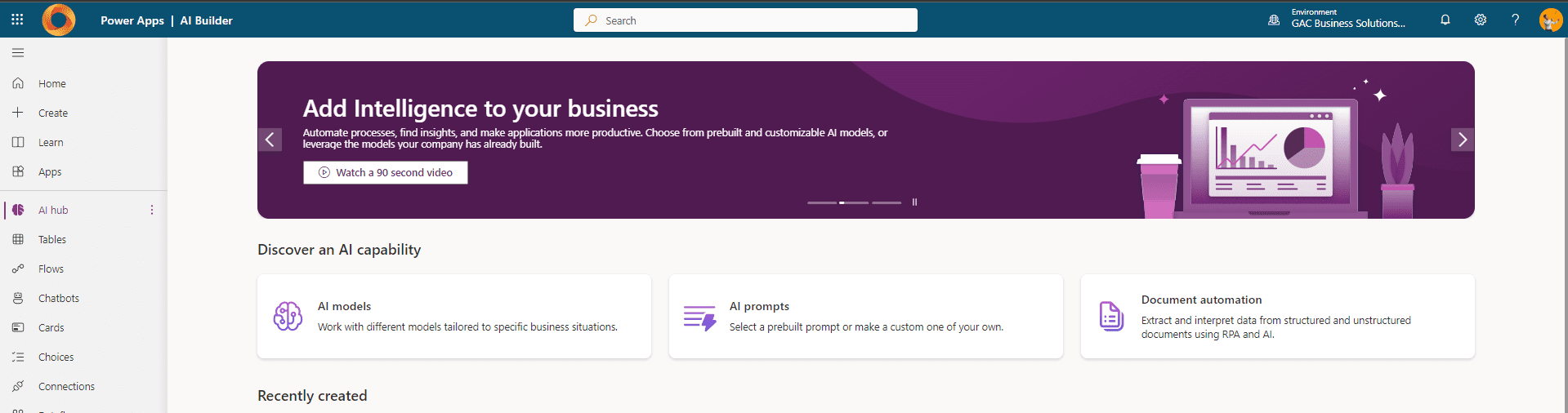Open the AI prompts card
The image size is (1568, 413).
coord(866,316)
